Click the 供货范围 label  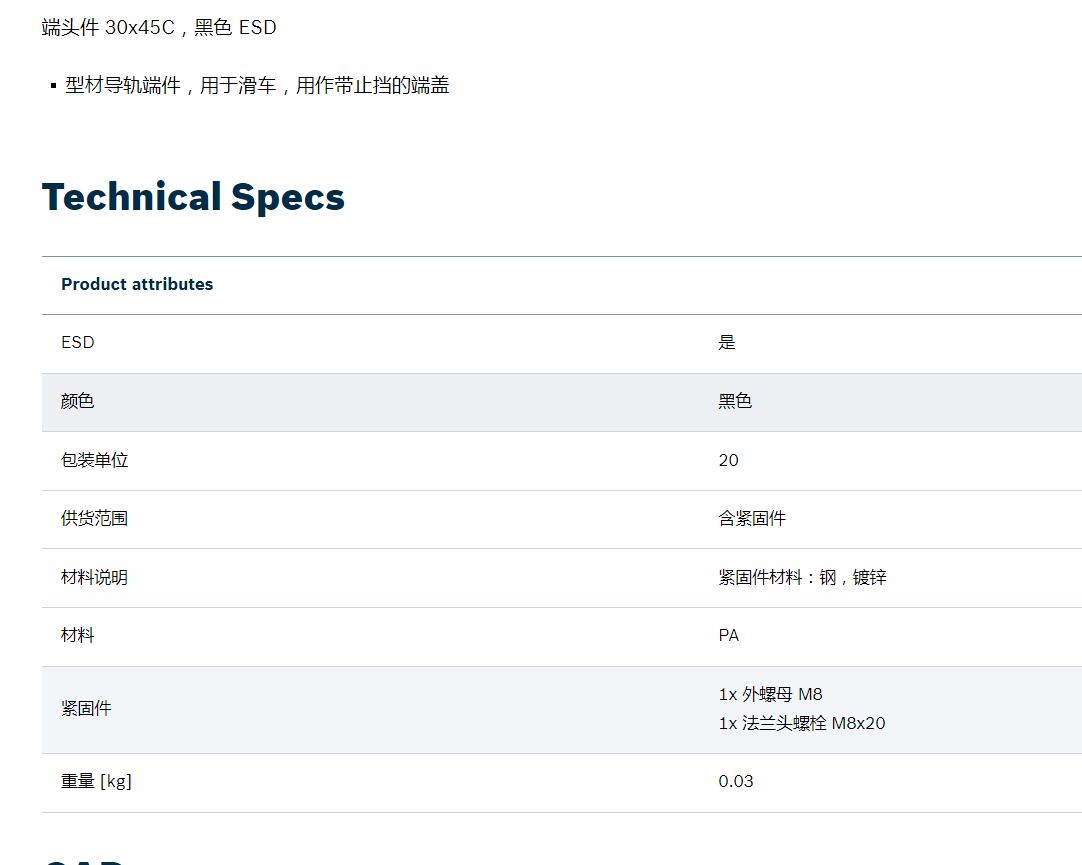click(x=95, y=518)
